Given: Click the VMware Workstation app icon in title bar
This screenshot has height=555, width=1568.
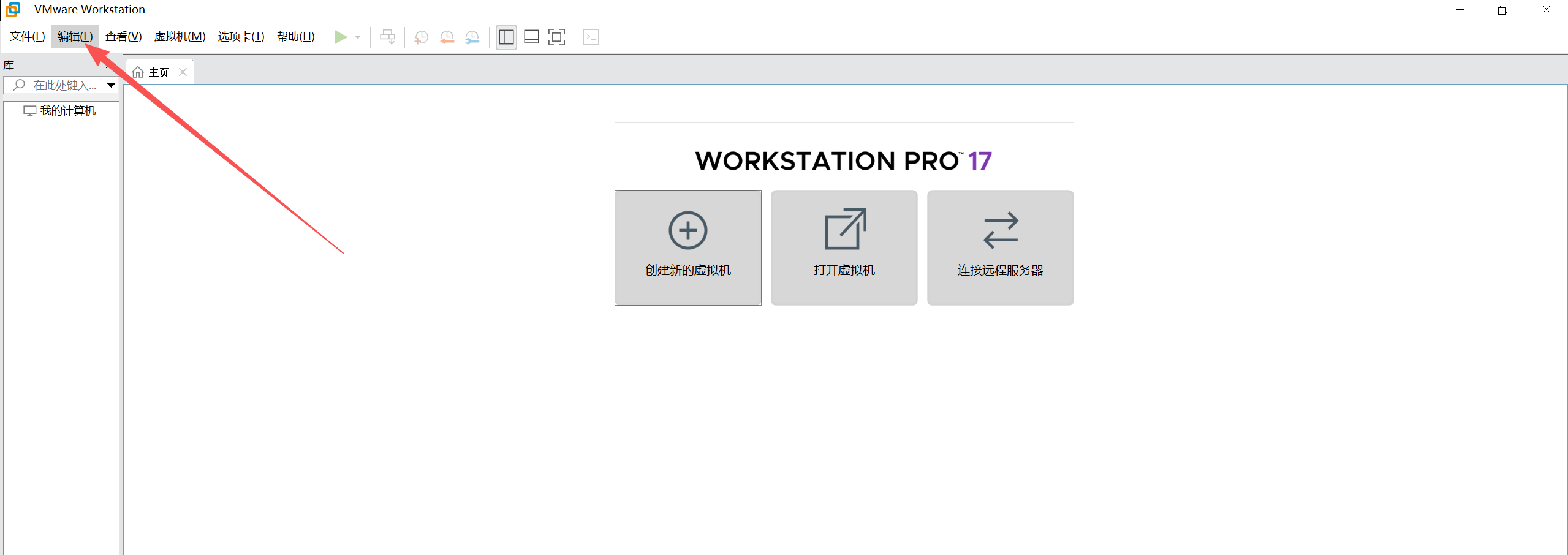Looking at the screenshot, I should (13, 10).
